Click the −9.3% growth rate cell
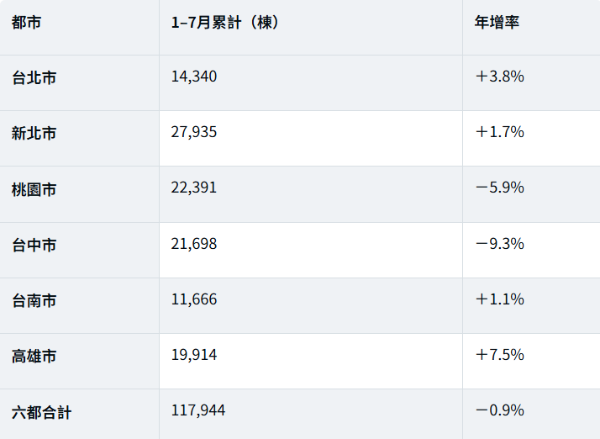This screenshot has height=439, width=600. [500, 244]
